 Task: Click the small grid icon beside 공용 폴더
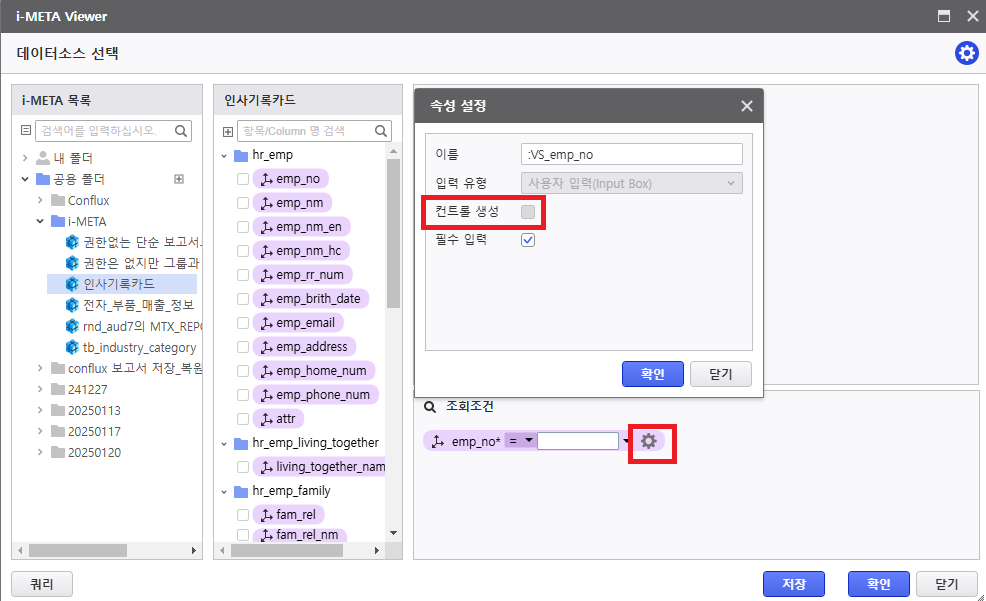point(179,179)
